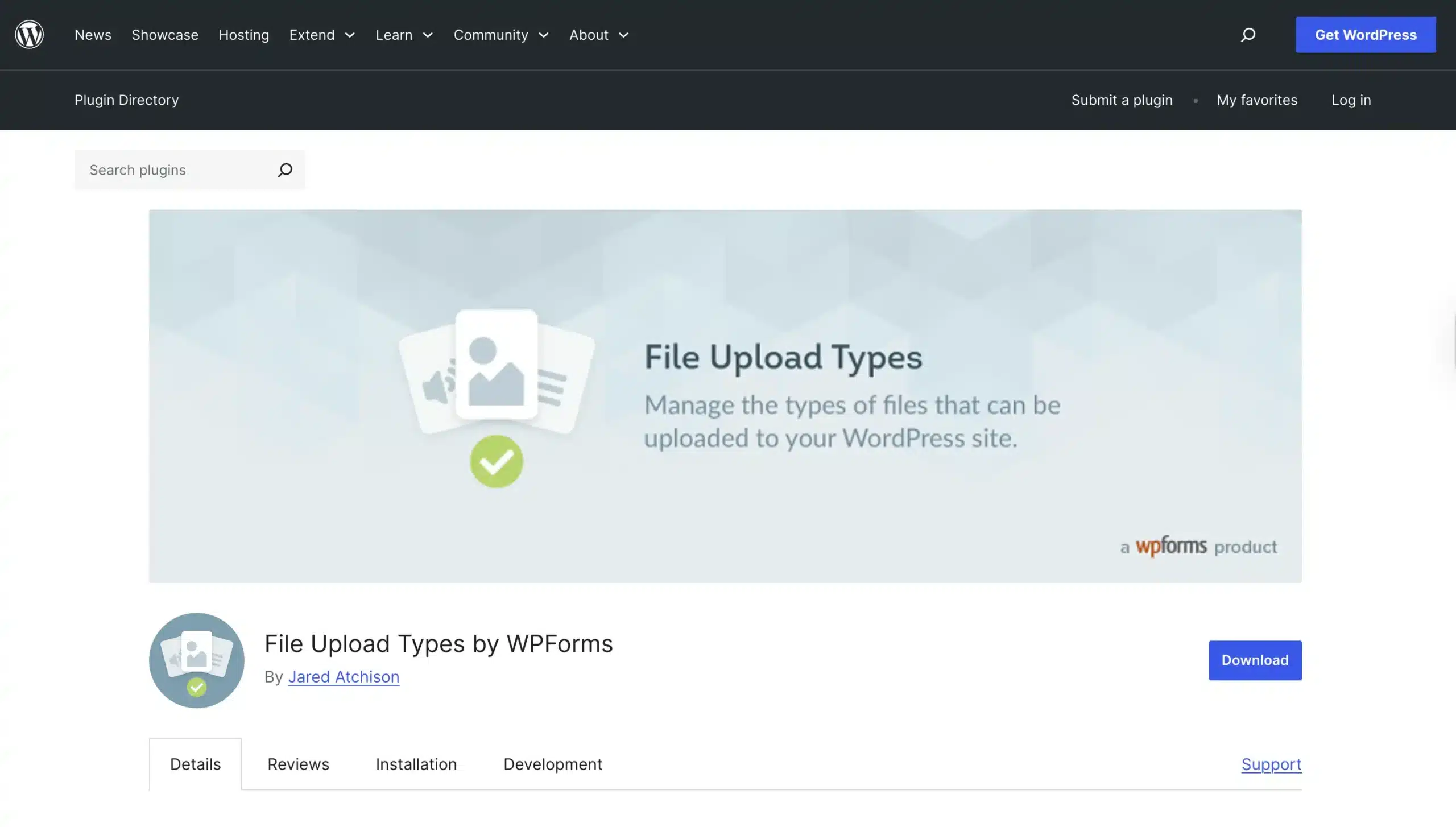Open the Support link
The image size is (1456, 827).
point(1271,764)
